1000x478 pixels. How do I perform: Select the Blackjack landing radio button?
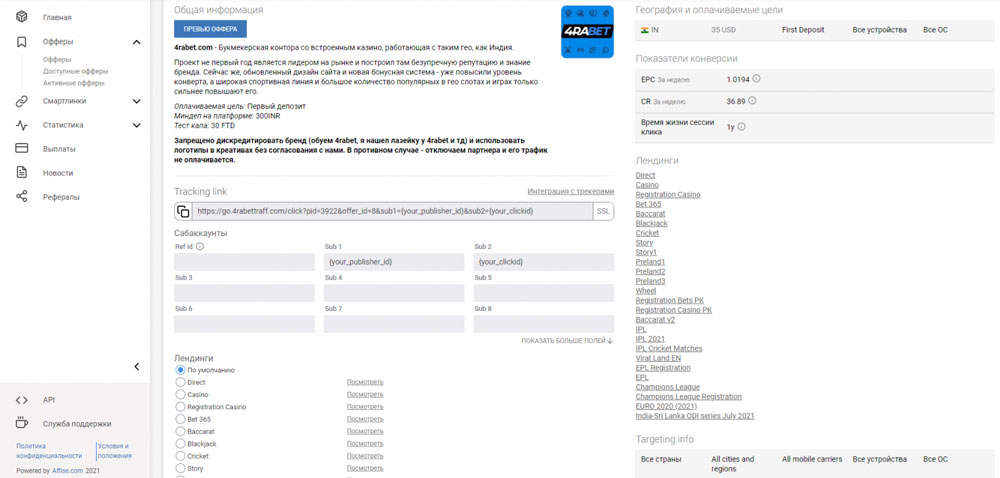pos(180,444)
